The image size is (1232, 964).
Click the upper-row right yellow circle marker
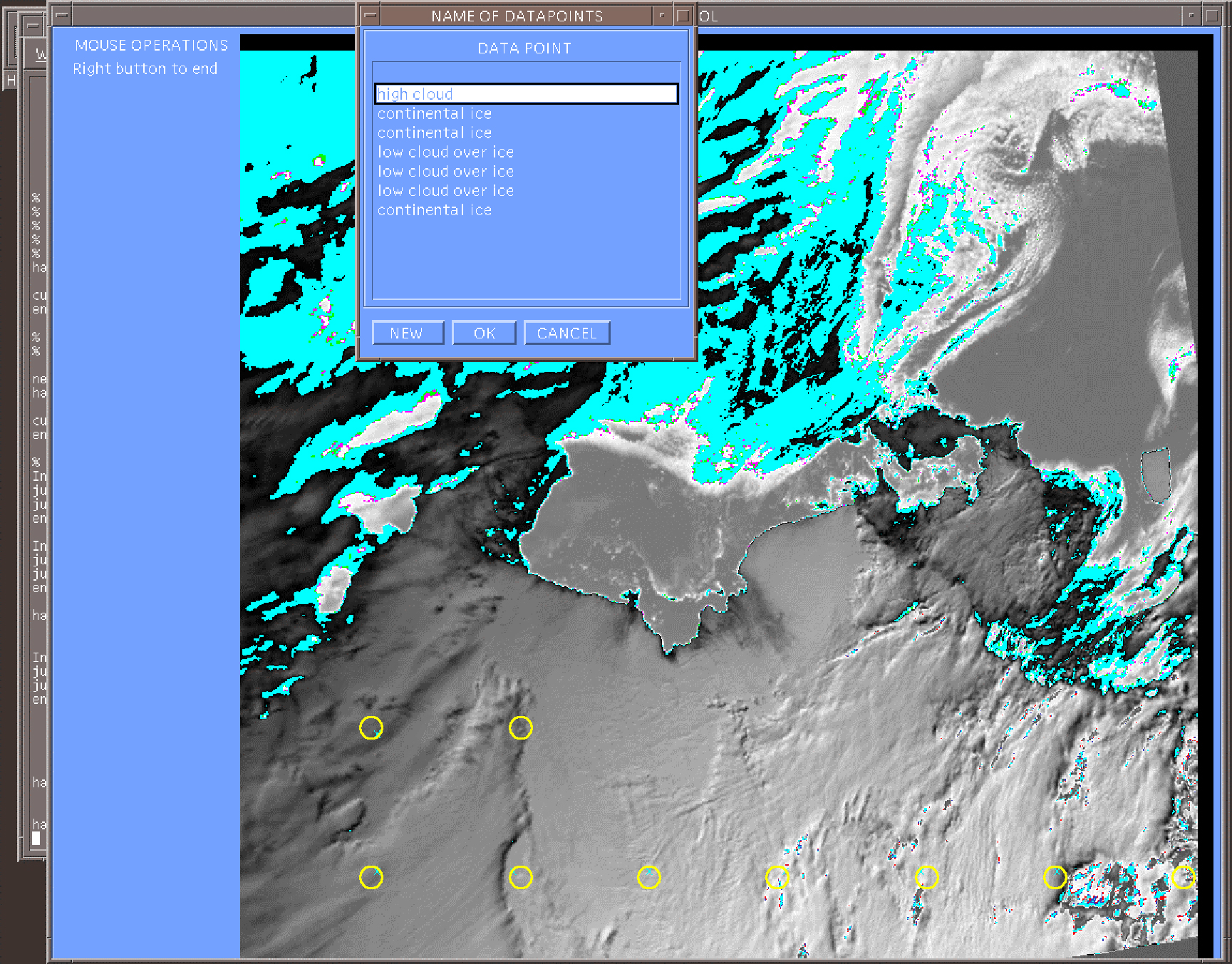(520, 727)
